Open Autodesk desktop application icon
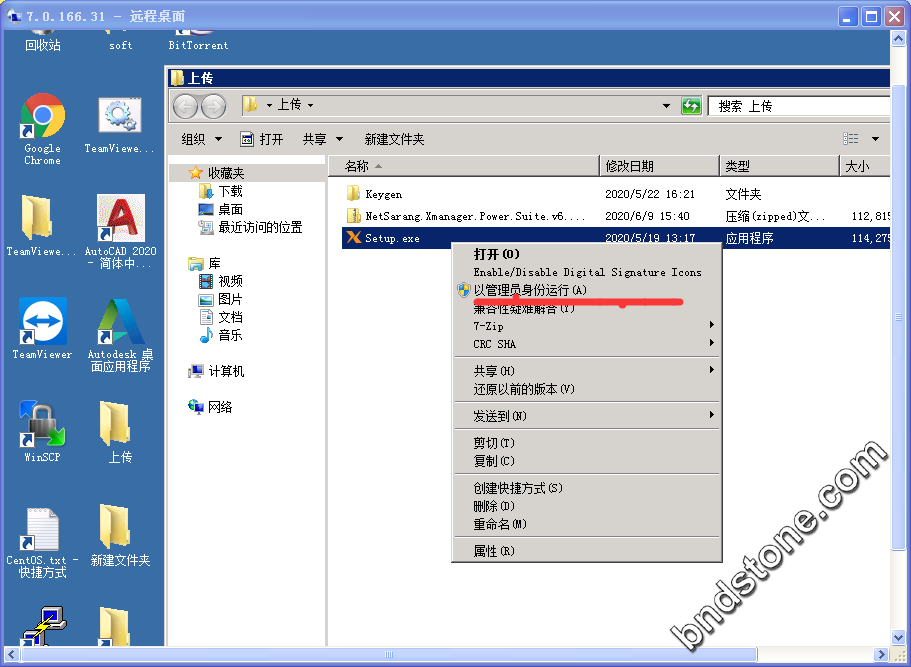 tap(120, 323)
